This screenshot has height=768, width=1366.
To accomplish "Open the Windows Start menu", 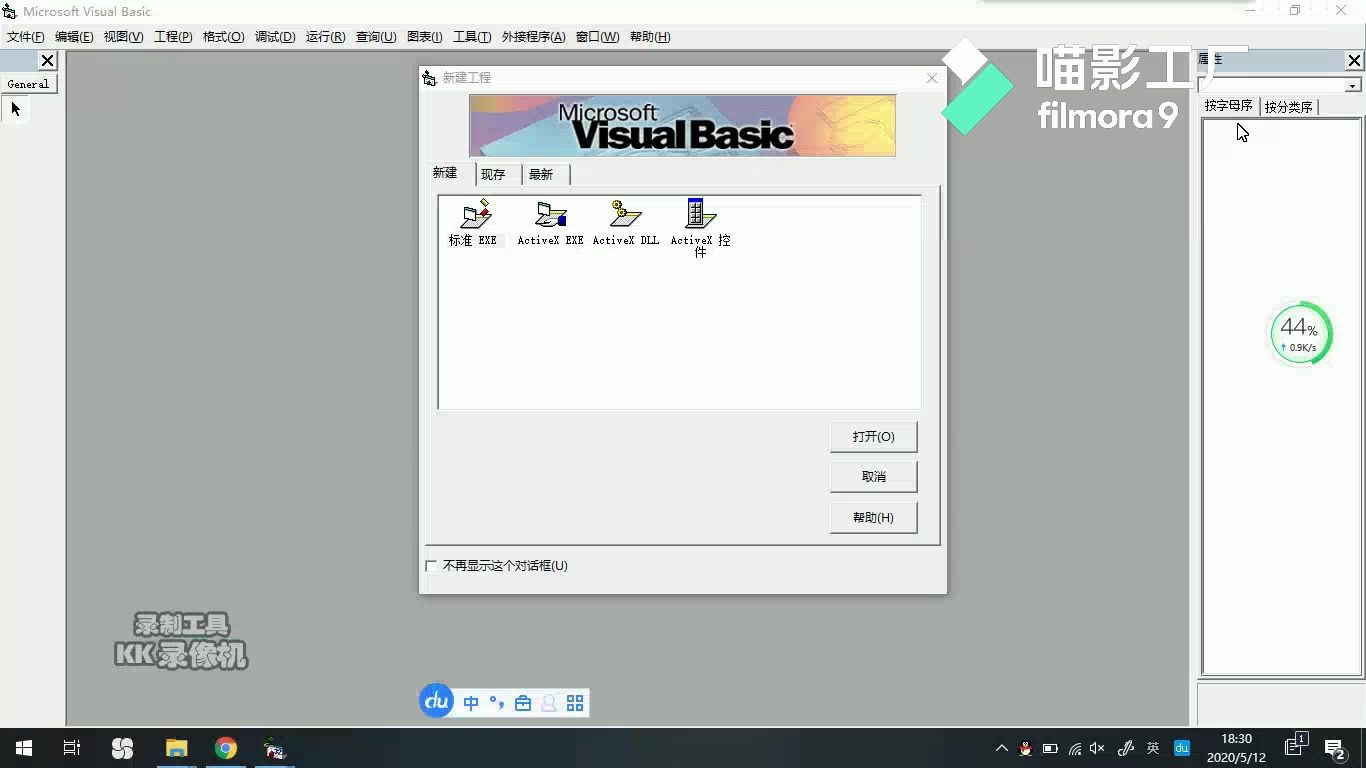I will tap(24, 748).
